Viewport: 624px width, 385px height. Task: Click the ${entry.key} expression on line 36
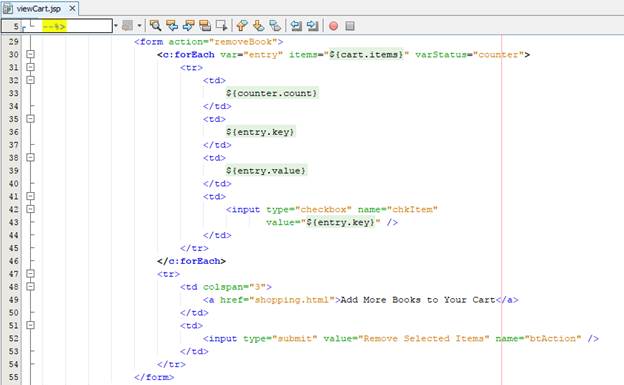coord(260,132)
